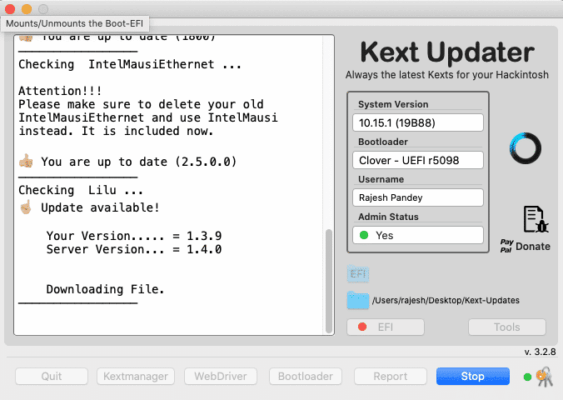
Task: Click the Tools button
Action: pos(507,327)
